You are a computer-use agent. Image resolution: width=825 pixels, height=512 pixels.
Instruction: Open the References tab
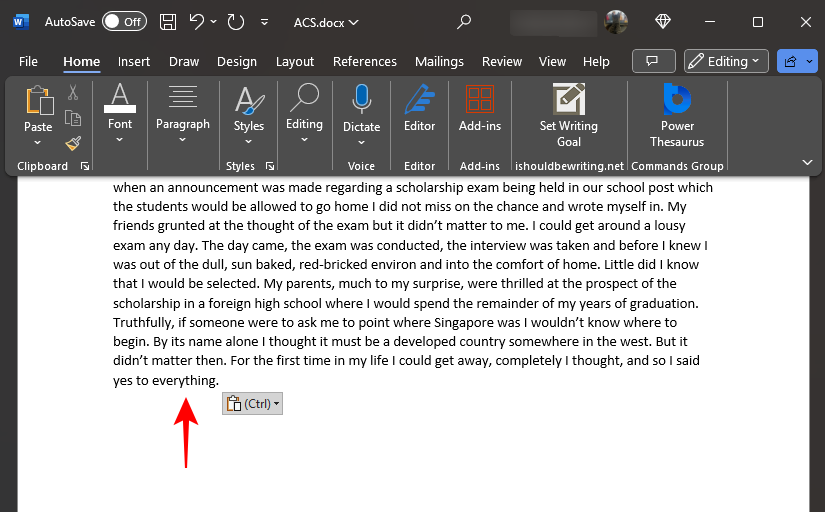pos(364,61)
